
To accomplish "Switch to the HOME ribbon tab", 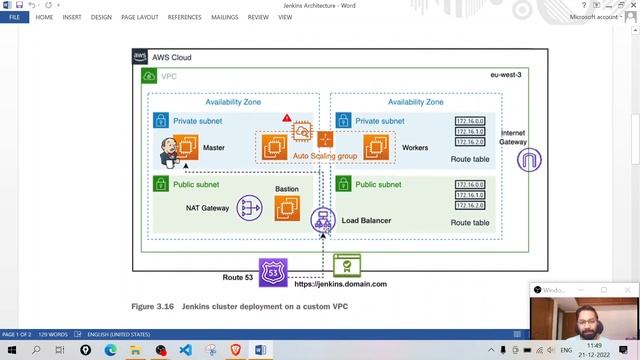I will (44, 17).
